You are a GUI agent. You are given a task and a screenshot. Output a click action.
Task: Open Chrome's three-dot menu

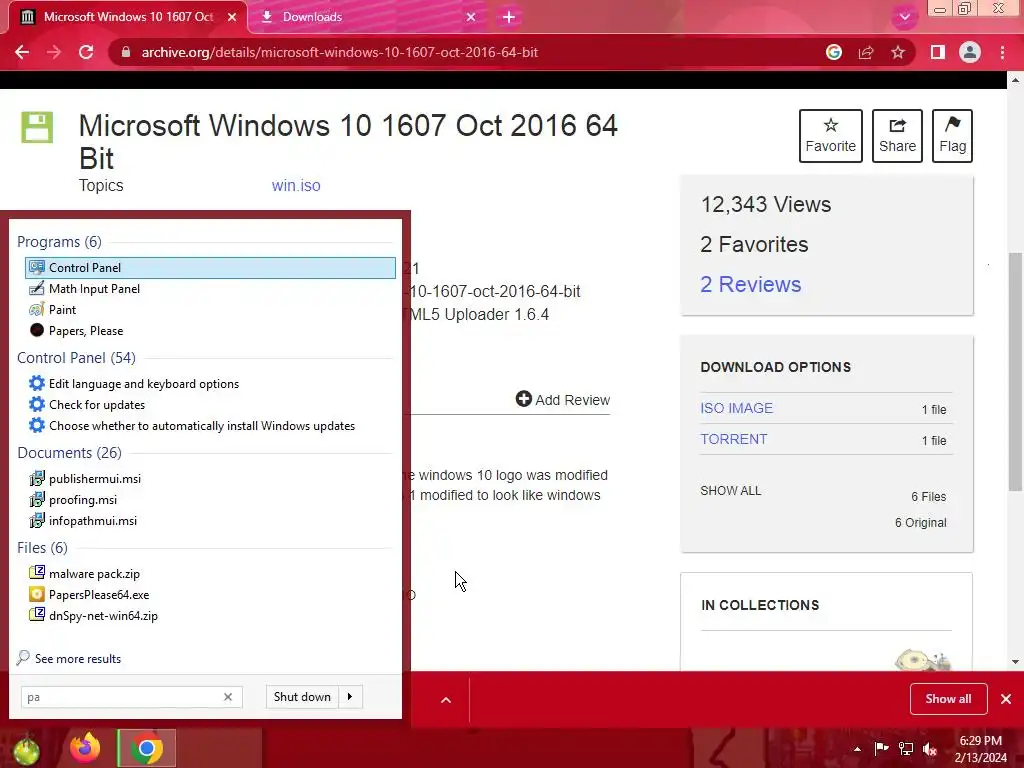(1002, 52)
